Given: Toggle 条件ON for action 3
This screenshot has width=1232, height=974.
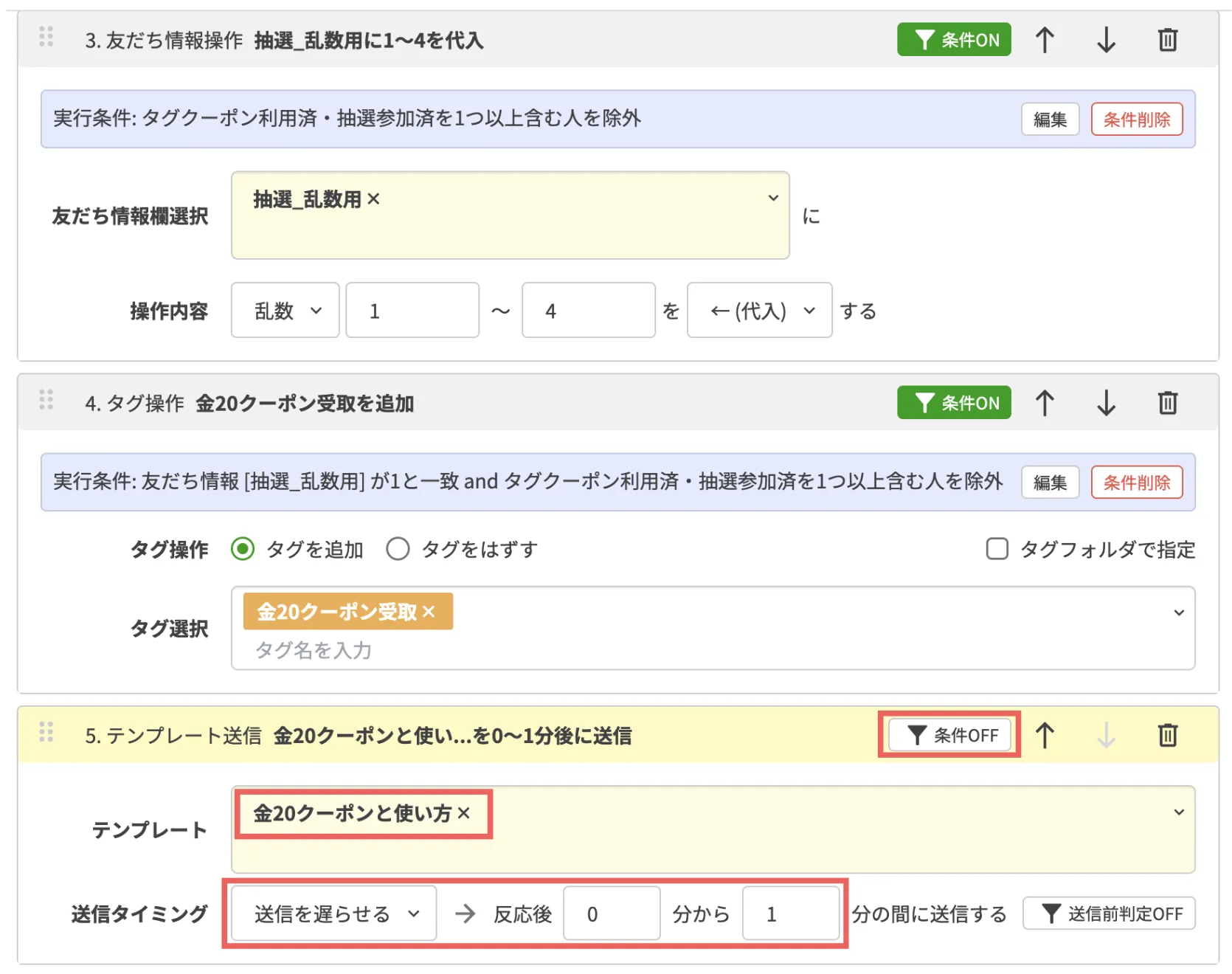Looking at the screenshot, I should [954, 40].
